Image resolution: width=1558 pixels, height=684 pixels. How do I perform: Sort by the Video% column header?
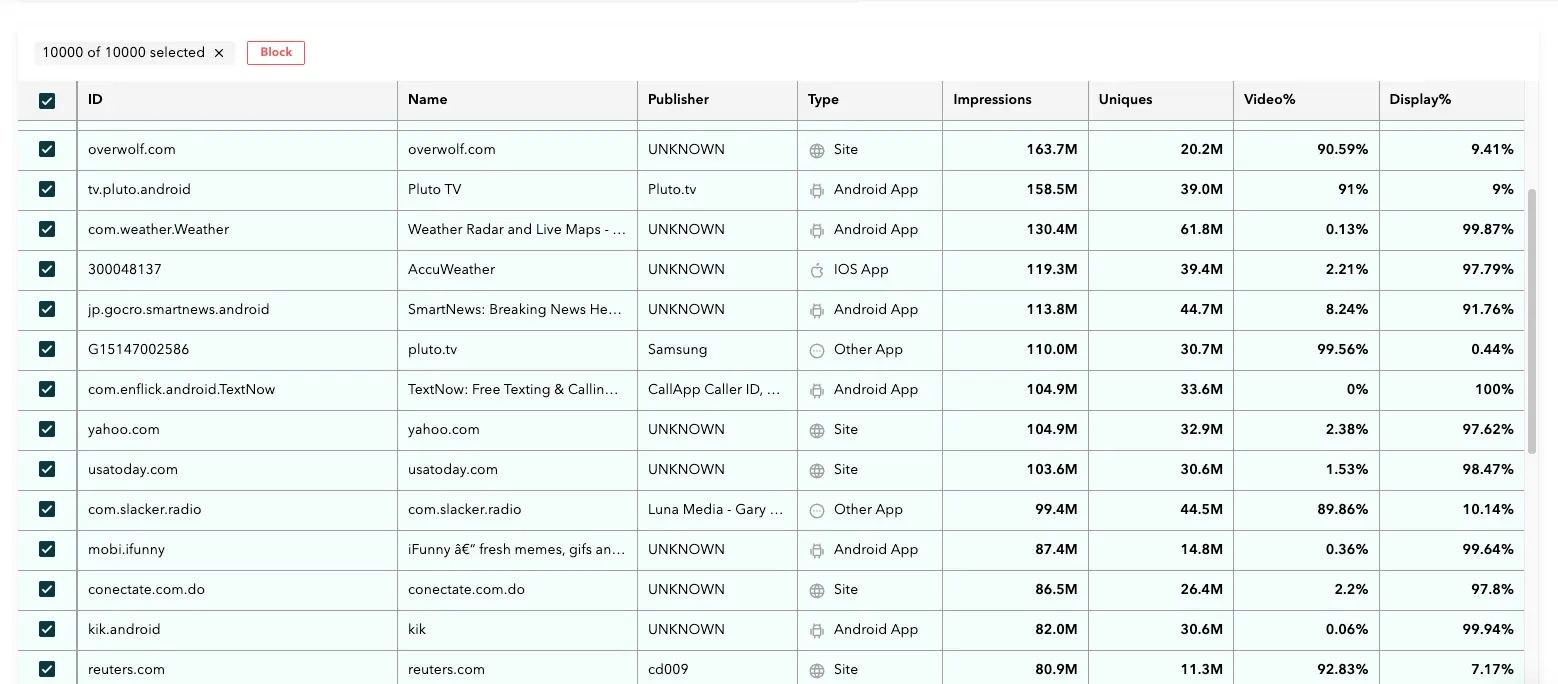[x=1306, y=100]
